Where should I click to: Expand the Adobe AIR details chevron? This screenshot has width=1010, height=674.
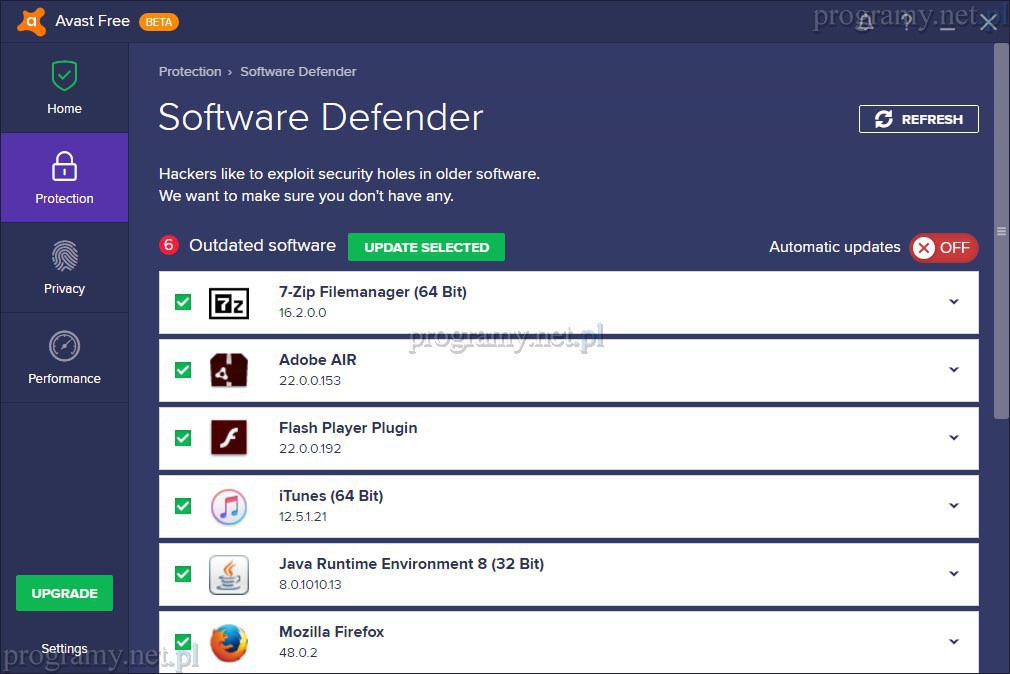(x=953, y=370)
